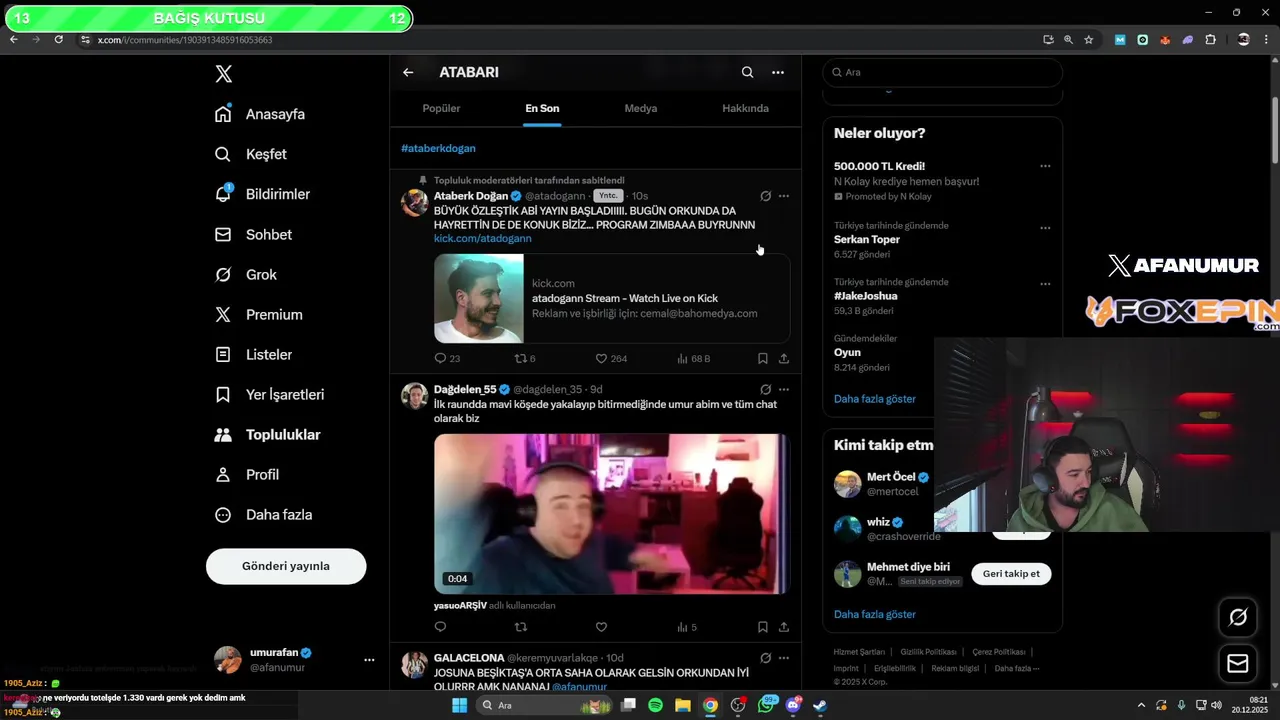Go to Anasayfa in the sidebar
The width and height of the screenshot is (1280, 720).
click(260, 114)
